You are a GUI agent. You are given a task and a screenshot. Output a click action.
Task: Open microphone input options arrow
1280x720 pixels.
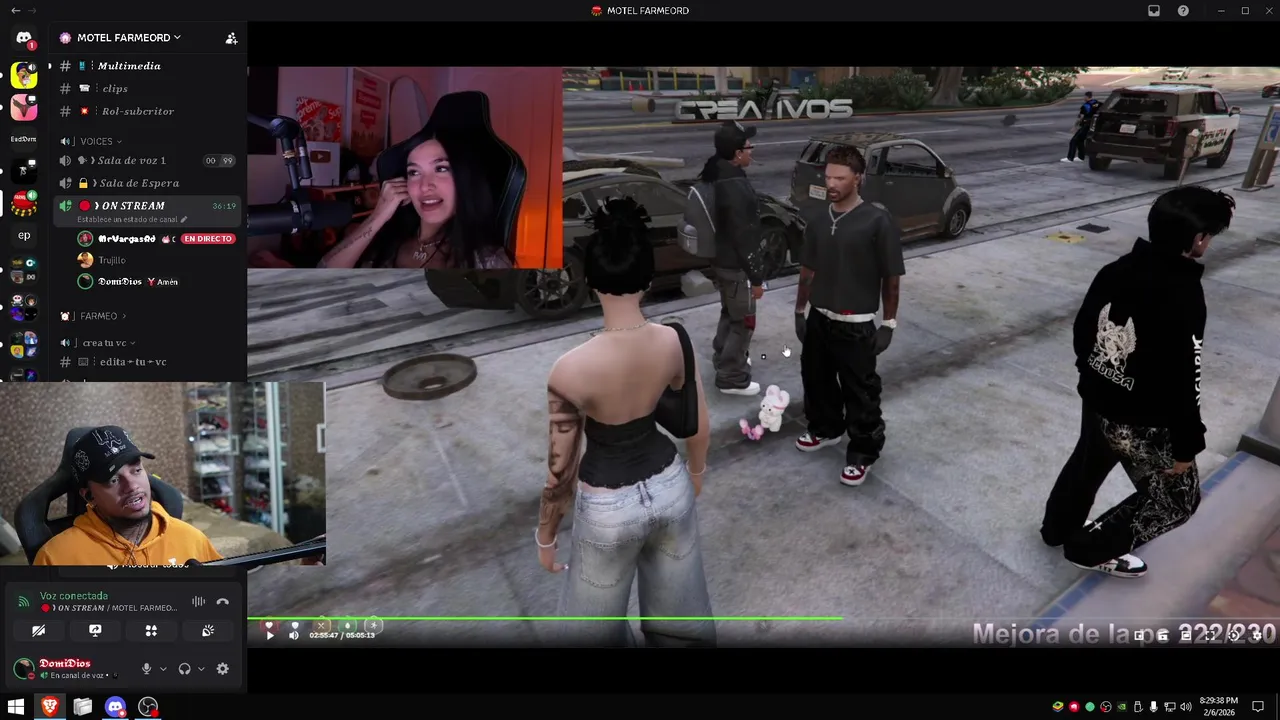[x=163, y=669]
